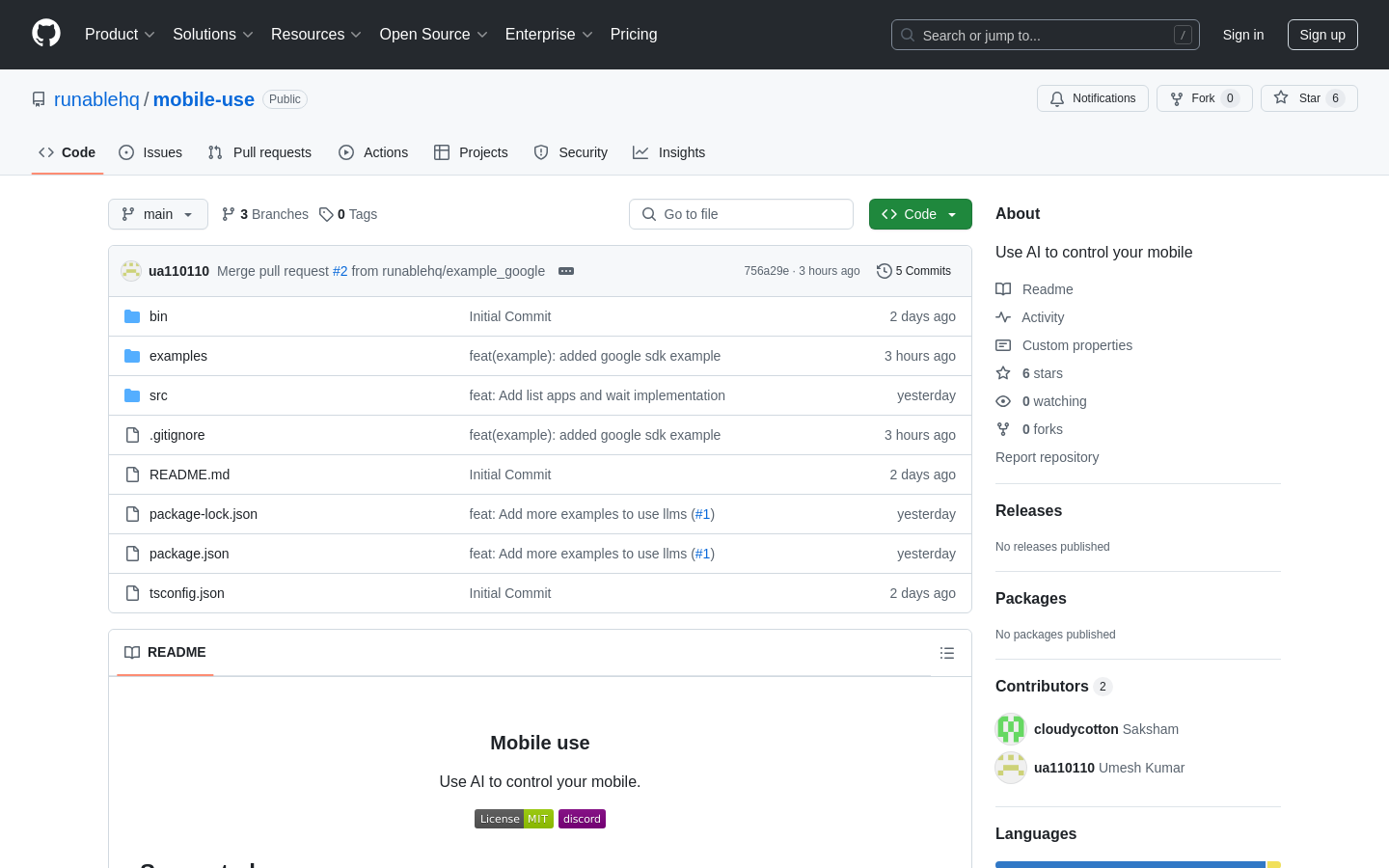The image size is (1389, 868).
Task: Switch to the Security tab
Action: (571, 152)
